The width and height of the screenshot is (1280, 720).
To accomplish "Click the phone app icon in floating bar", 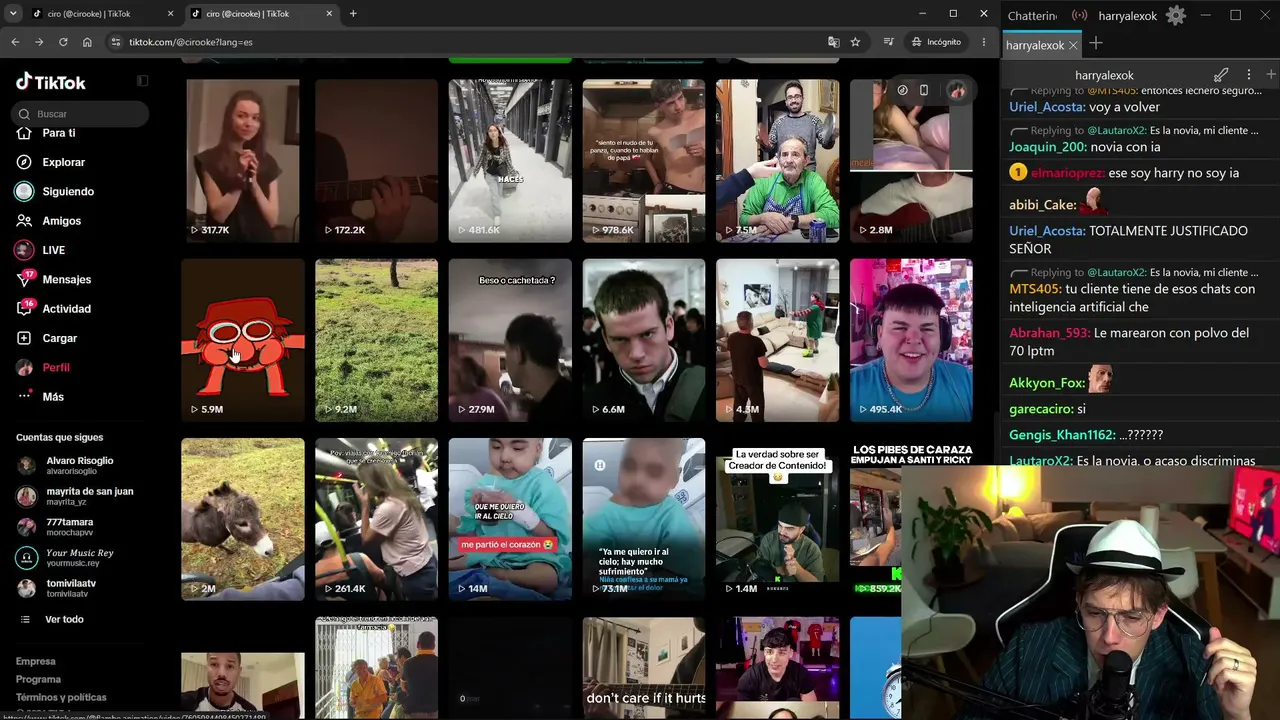I will (x=924, y=90).
